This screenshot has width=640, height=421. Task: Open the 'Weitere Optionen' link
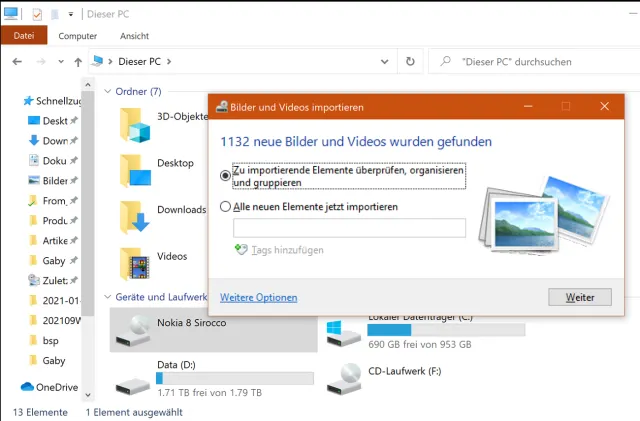[258, 297]
